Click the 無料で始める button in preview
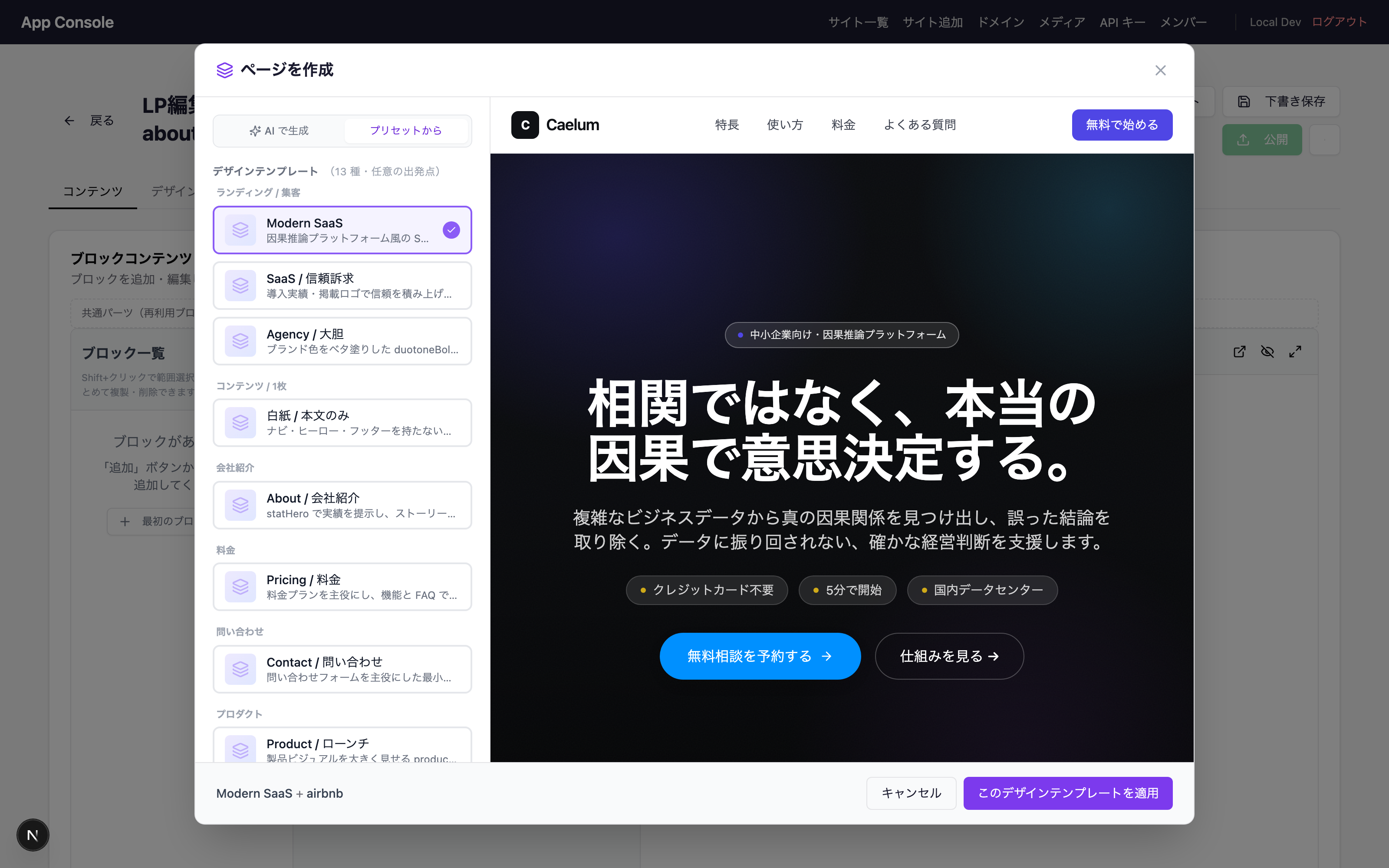Viewport: 1389px width, 868px height. pos(1122,125)
